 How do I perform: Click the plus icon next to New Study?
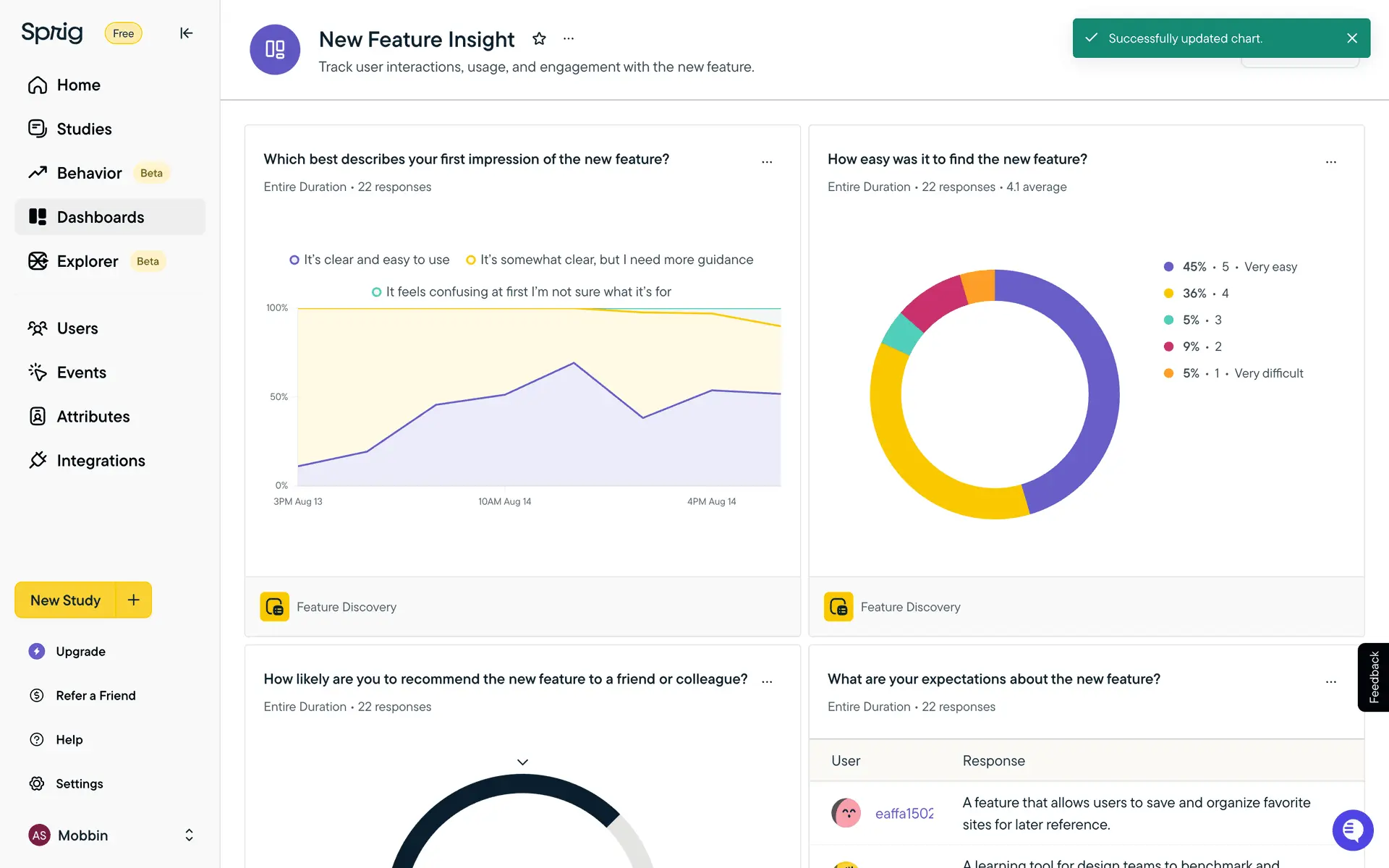134,600
